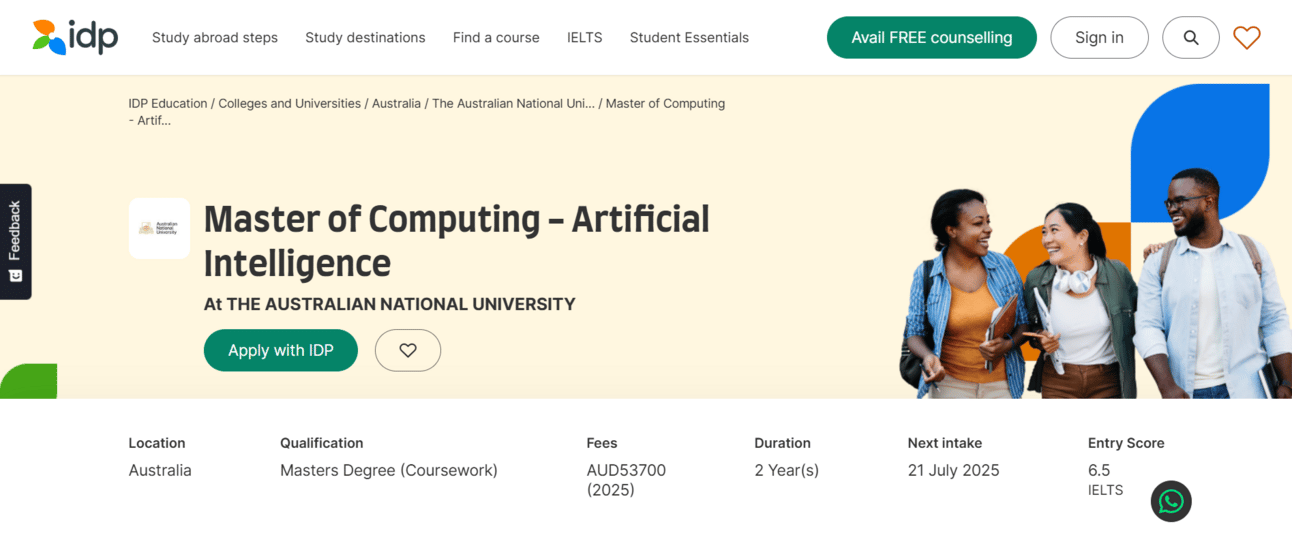Image resolution: width=1292 pixels, height=533 pixels.
Task: Save course with heart button beside Apply
Action: (x=408, y=350)
